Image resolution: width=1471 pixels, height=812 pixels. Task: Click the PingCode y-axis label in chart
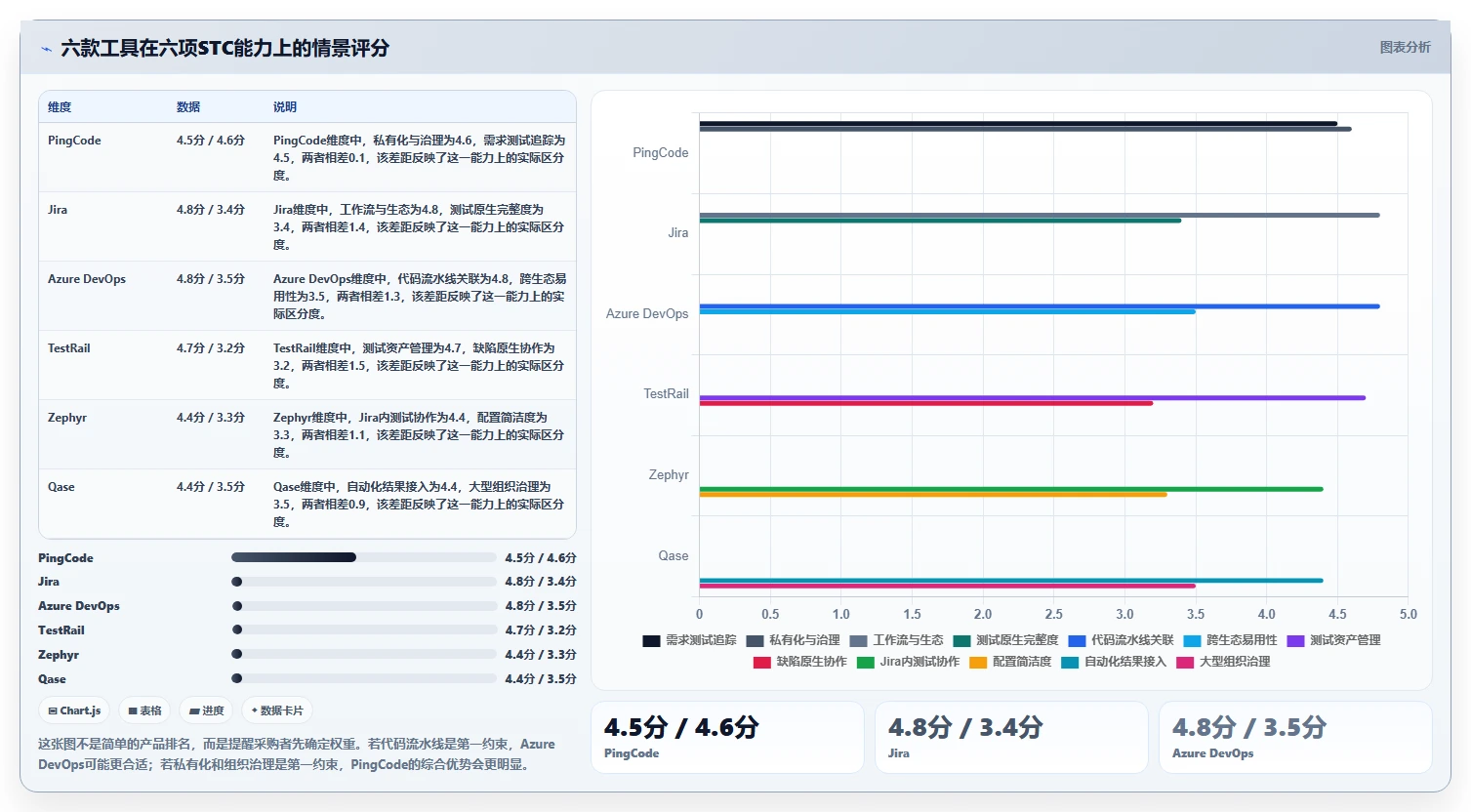click(661, 153)
